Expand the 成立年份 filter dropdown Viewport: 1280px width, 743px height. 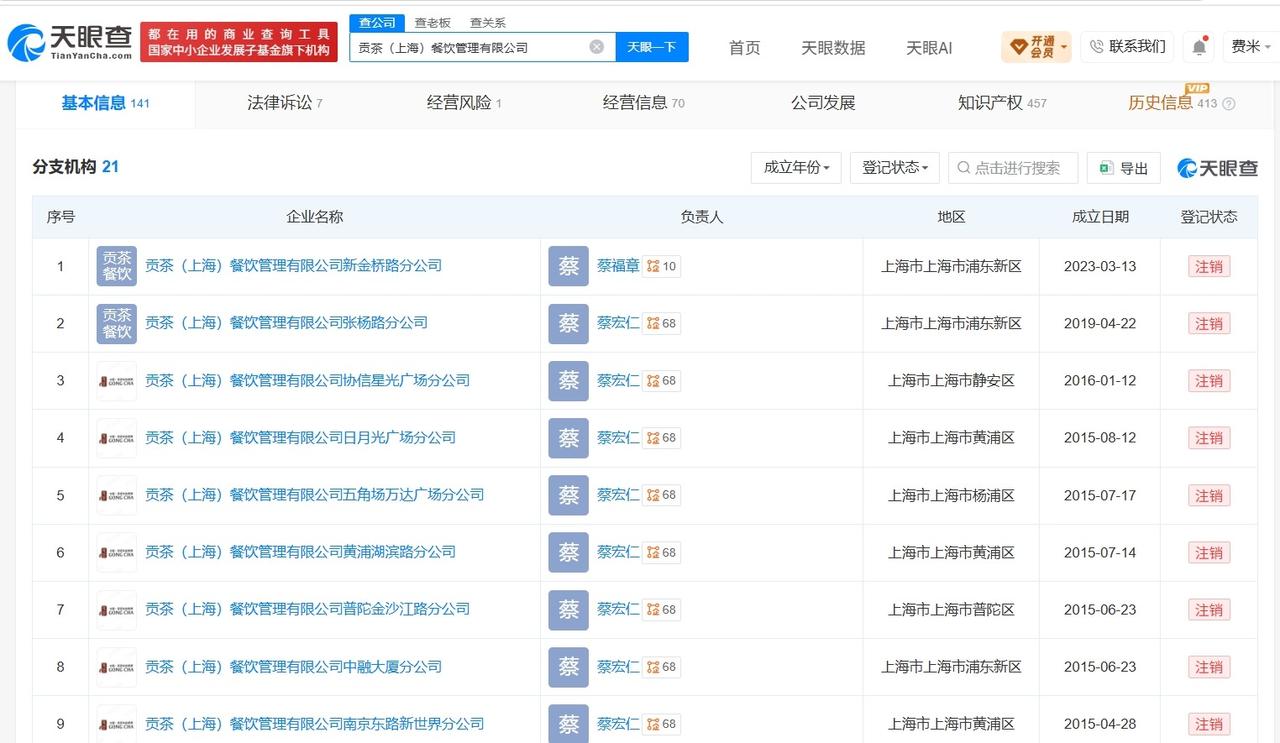[x=796, y=168]
